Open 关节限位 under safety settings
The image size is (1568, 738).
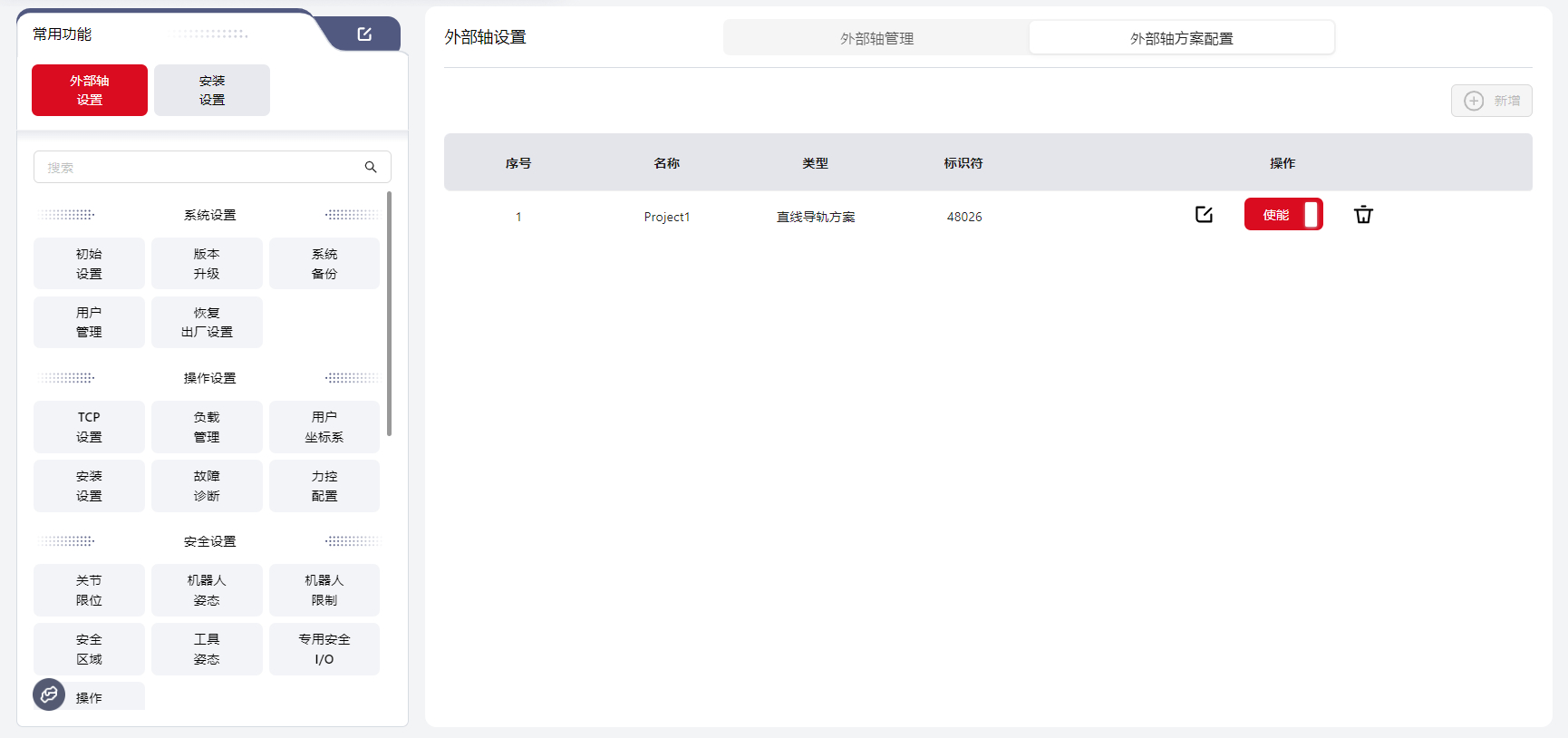[x=89, y=590]
